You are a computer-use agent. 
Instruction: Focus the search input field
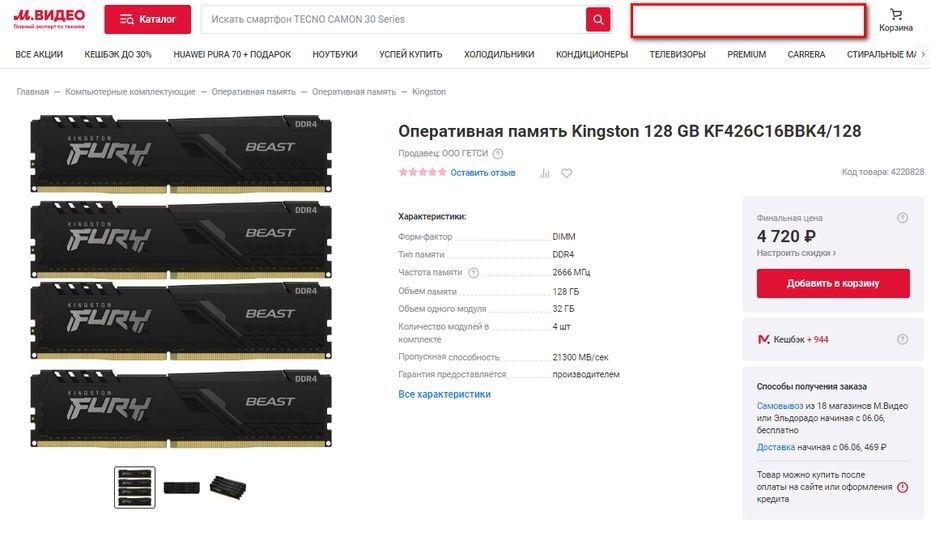tap(393, 20)
